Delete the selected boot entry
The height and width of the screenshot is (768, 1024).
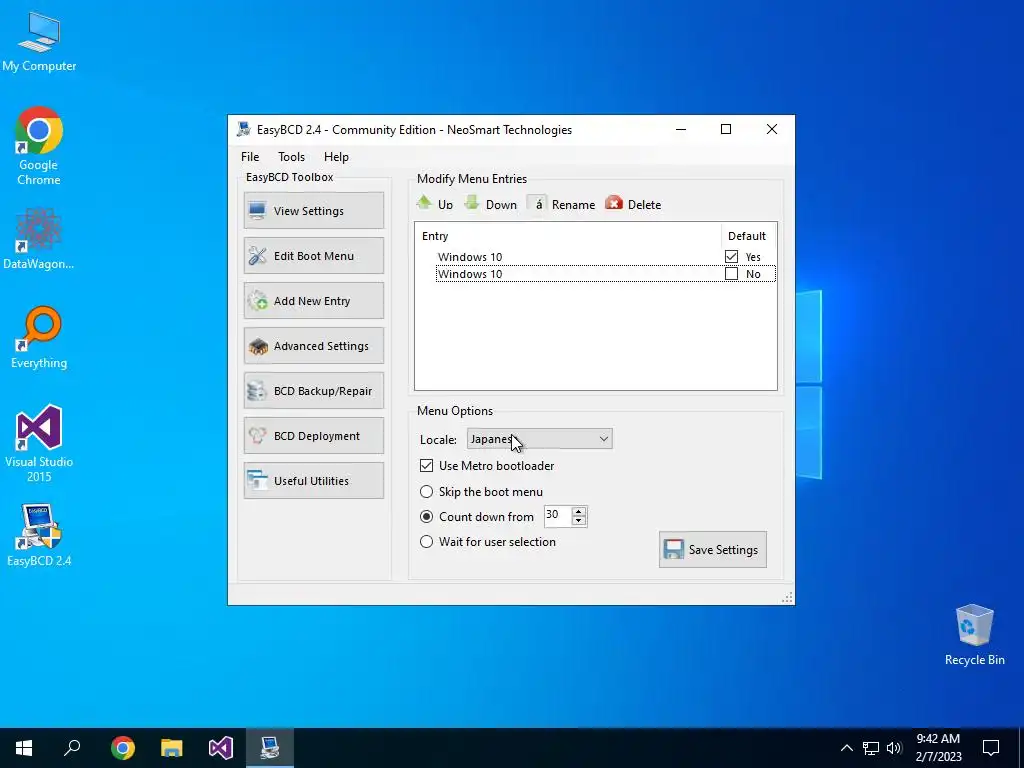(633, 204)
